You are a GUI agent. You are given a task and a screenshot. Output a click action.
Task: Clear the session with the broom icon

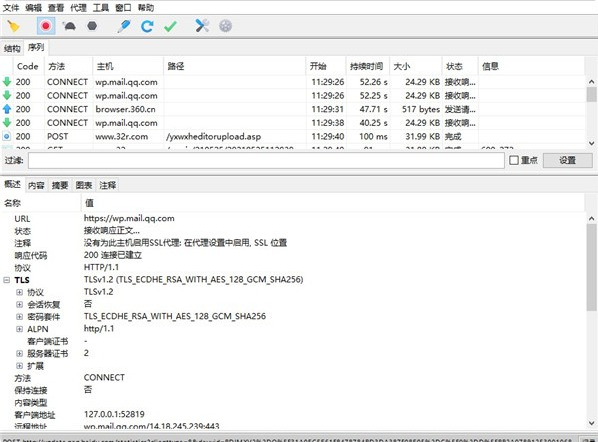(14, 26)
